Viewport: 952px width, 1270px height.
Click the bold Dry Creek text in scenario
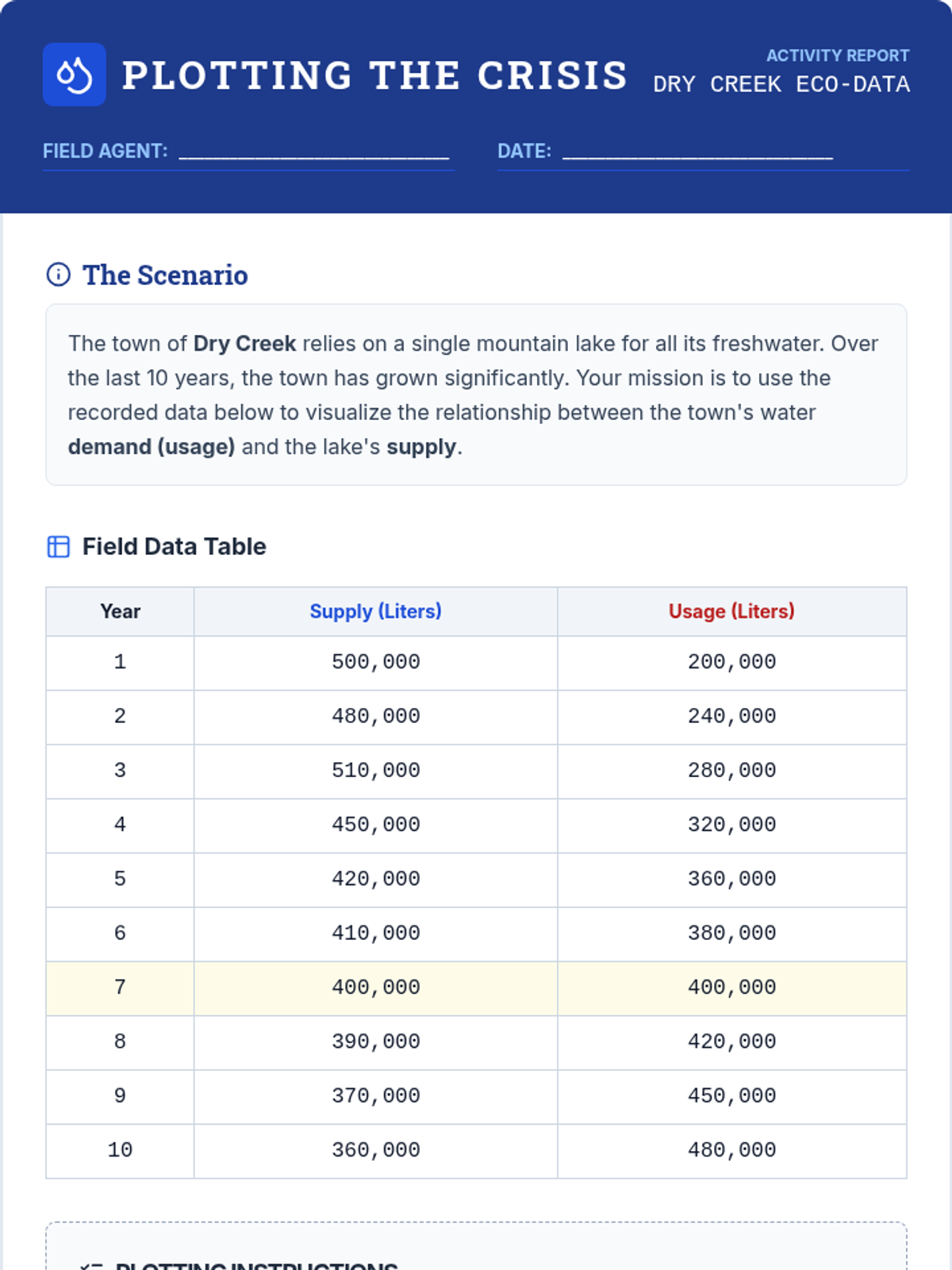pyautogui.click(x=244, y=344)
